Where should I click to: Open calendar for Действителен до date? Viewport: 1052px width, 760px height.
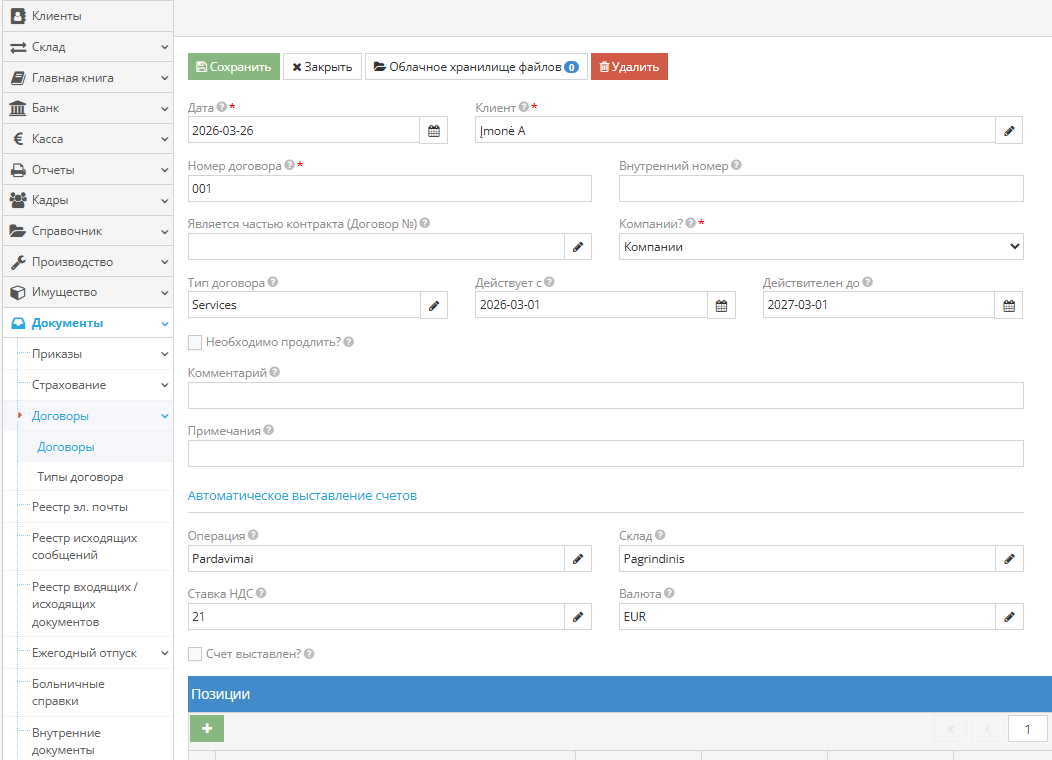[1009, 305]
